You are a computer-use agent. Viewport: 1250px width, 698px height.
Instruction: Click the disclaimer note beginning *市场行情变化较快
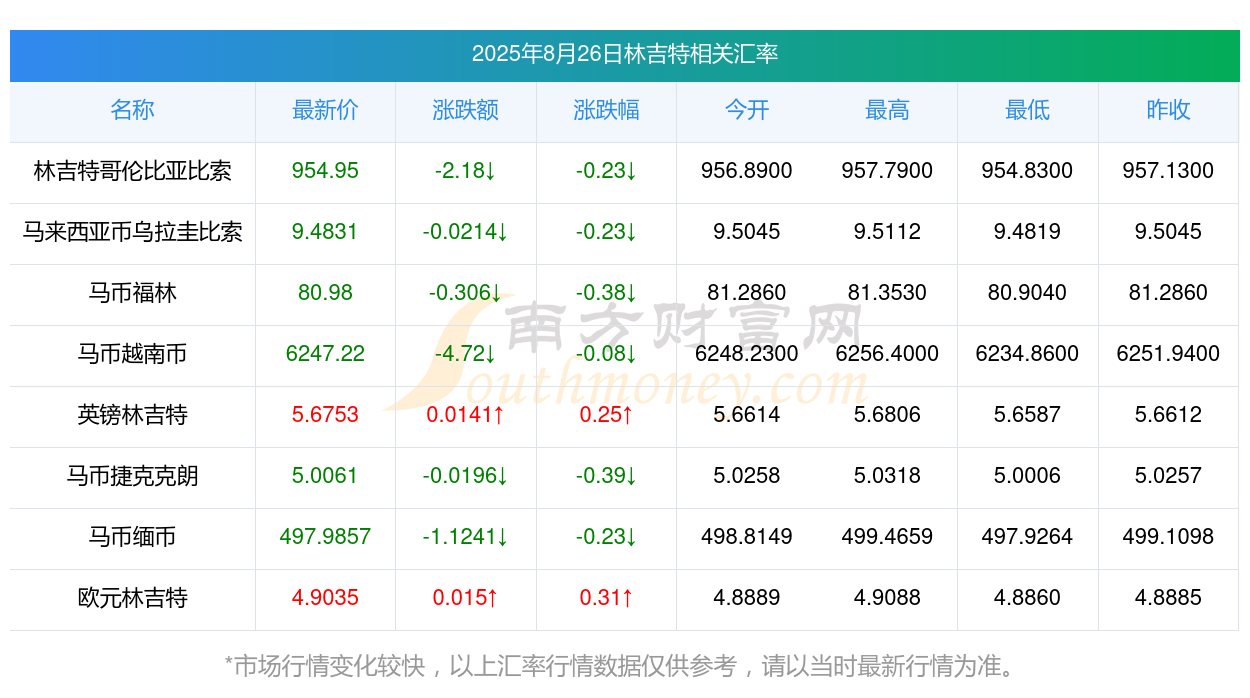click(624, 665)
